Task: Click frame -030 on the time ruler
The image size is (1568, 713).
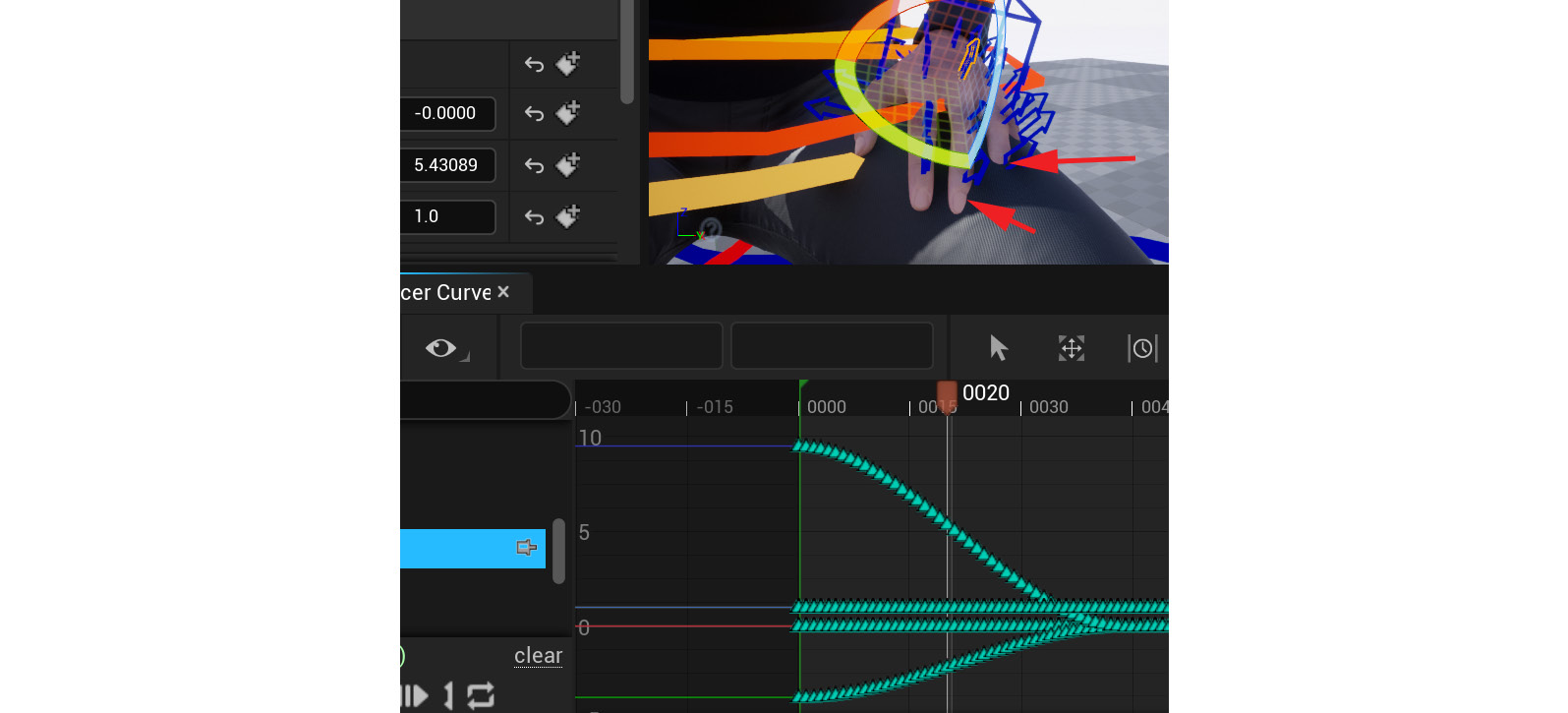Action: (603, 407)
